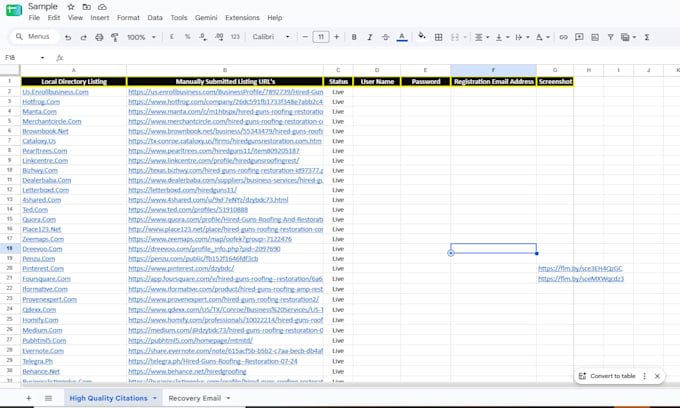Switch to Recovery Email sheet tab
This screenshot has width=680, height=408.
pos(195,398)
